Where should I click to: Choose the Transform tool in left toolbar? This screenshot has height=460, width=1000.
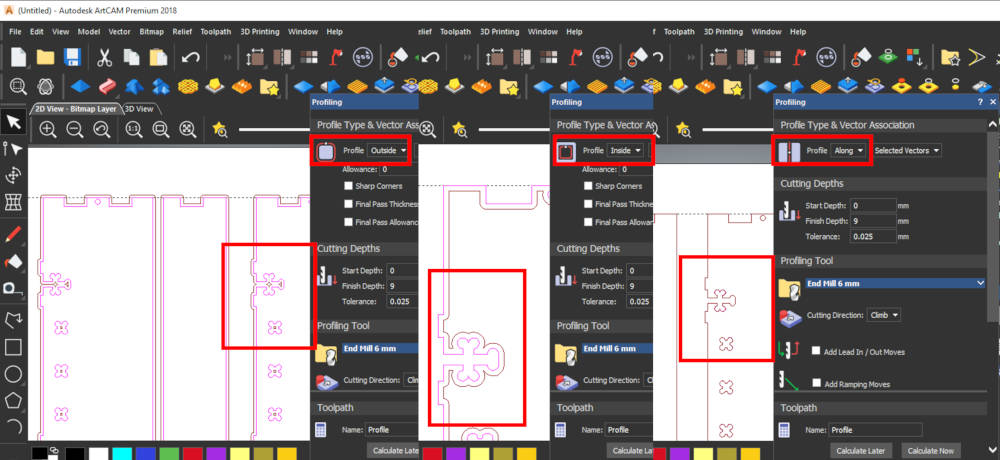point(14,175)
